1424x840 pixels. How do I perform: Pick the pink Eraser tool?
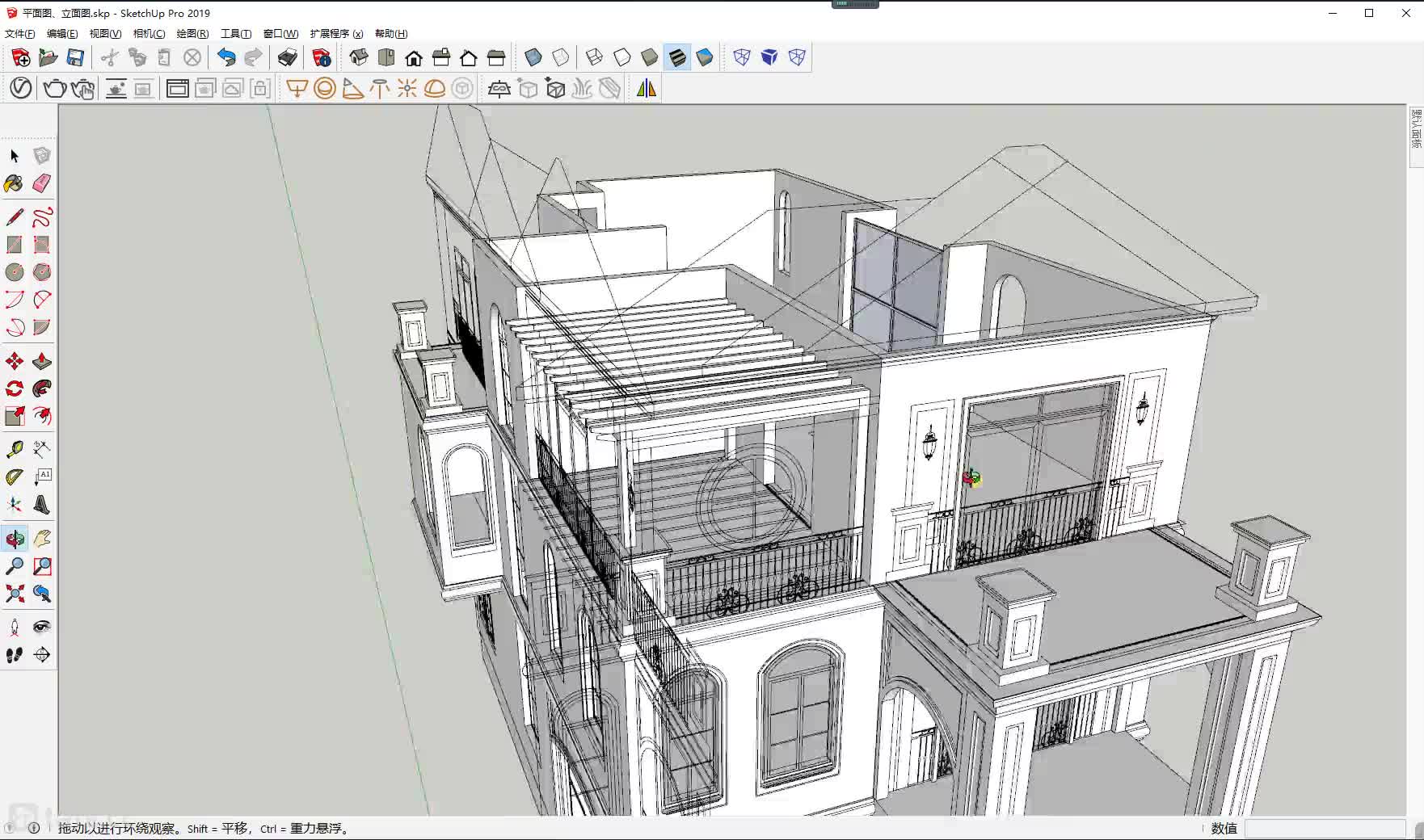pos(42,183)
